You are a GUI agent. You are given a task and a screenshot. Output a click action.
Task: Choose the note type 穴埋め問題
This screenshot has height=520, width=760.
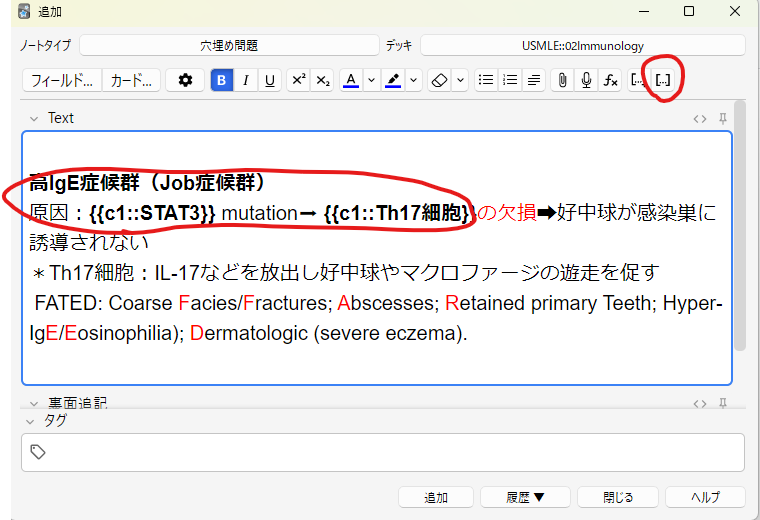pyautogui.click(x=229, y=46)
